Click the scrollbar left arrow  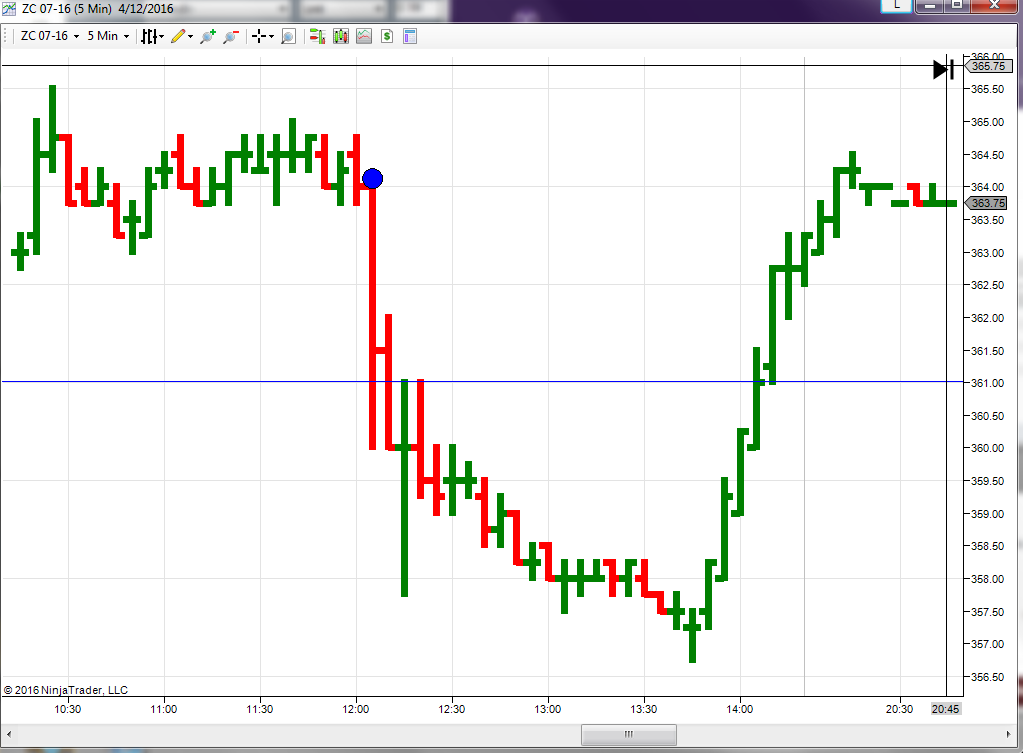[8, 734]
